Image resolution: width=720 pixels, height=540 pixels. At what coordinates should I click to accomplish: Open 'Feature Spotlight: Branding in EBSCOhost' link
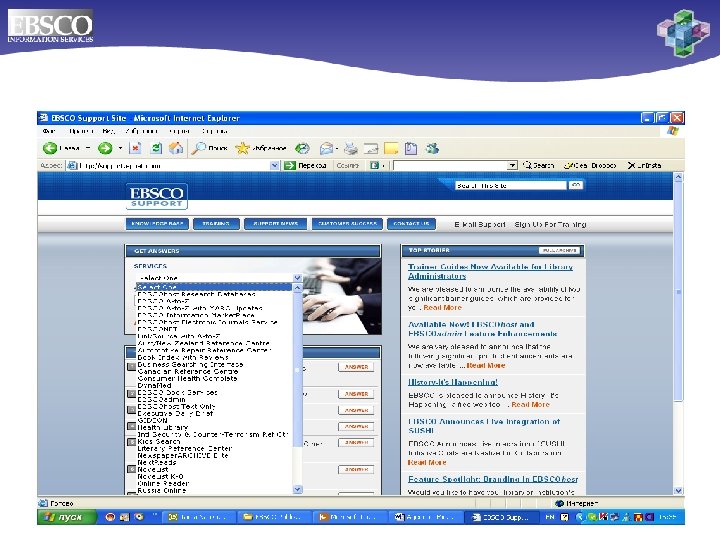pos(493,479)
